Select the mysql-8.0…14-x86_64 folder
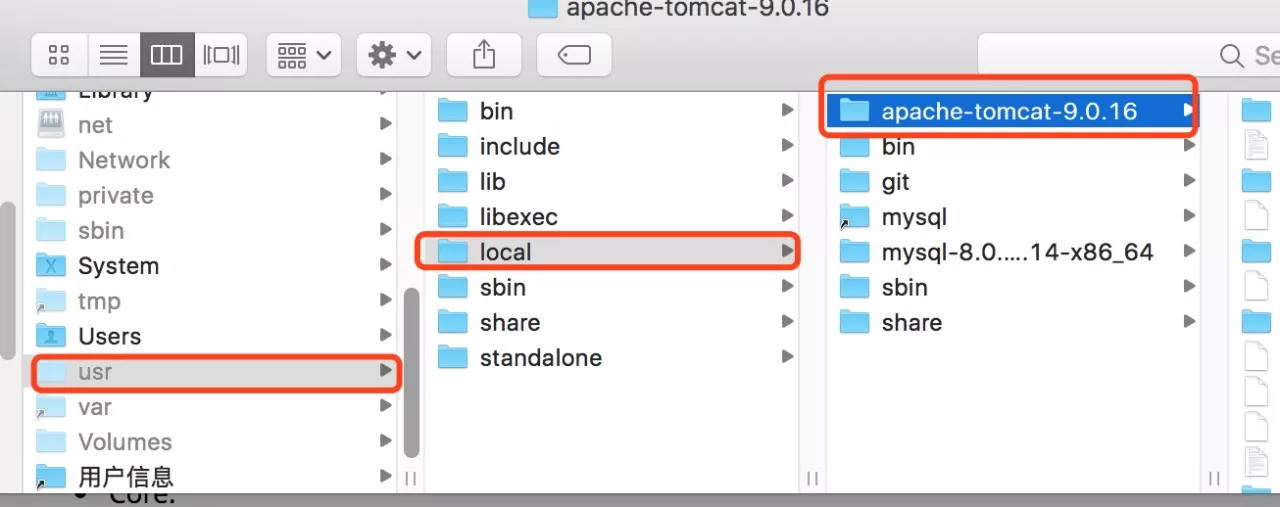 pyautogui.click(x=1013, y=252)
